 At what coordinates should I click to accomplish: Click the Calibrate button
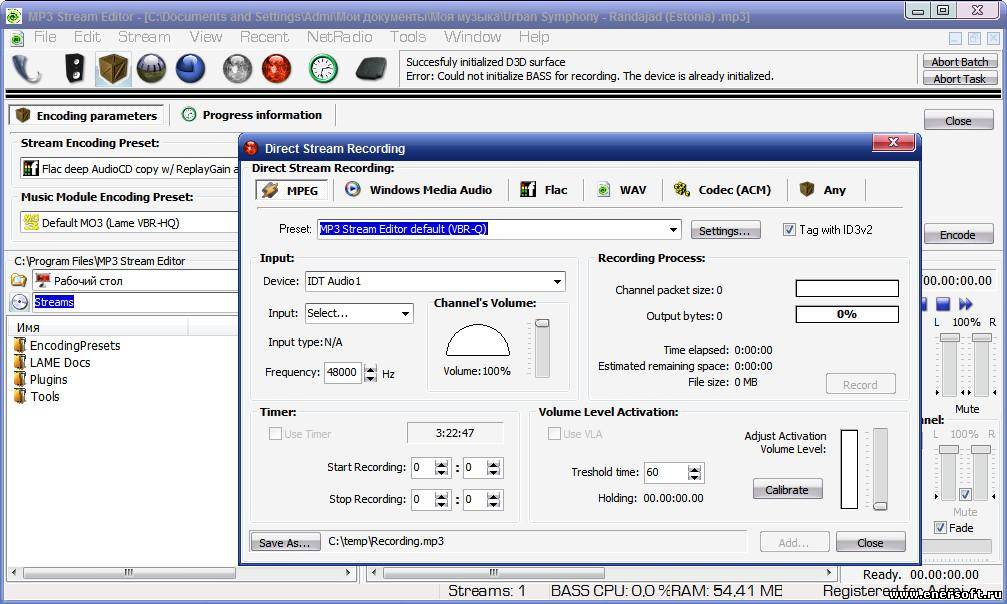pyautogui.click(x=787, y=490)
